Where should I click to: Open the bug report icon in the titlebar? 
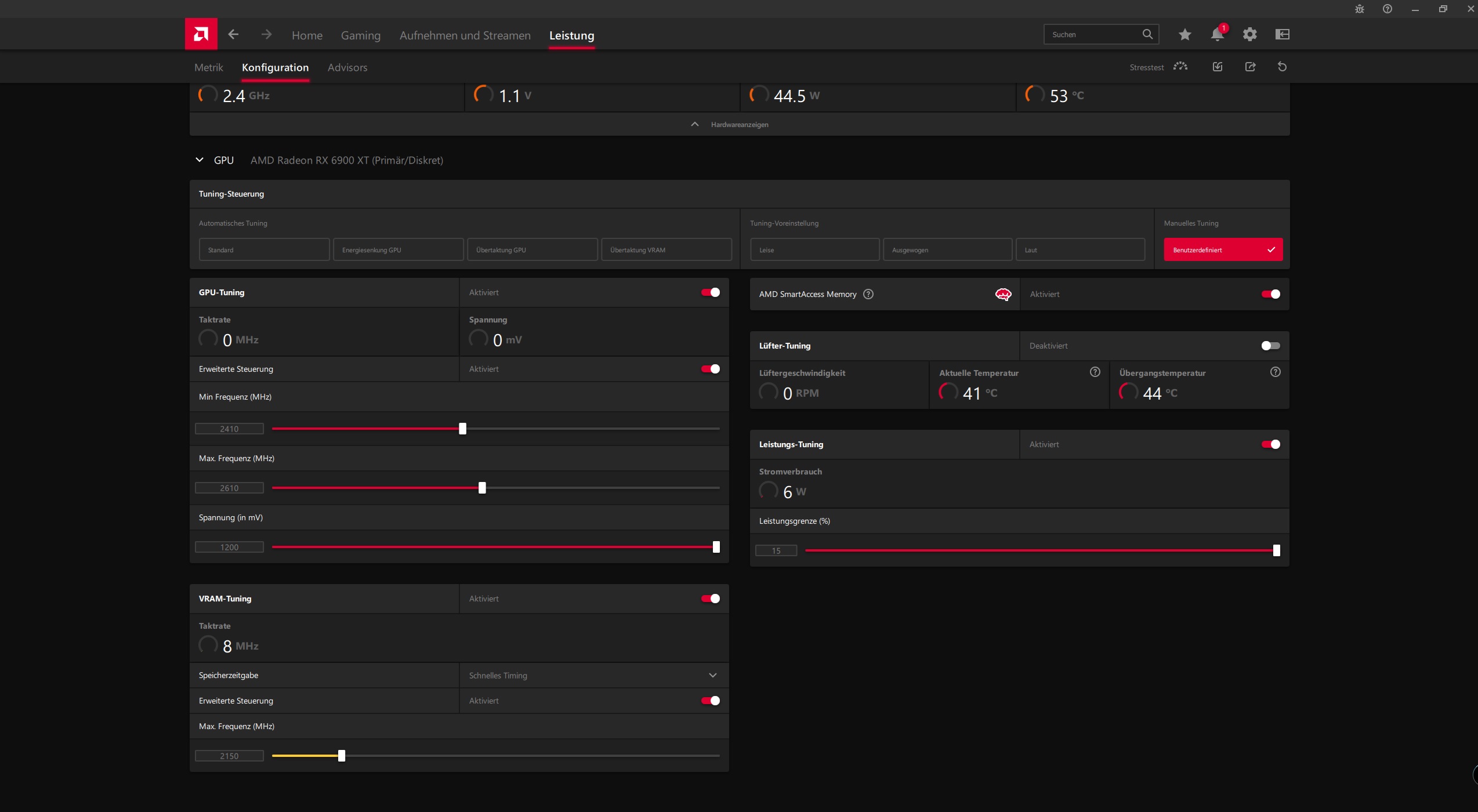(x=1359, y=9)
